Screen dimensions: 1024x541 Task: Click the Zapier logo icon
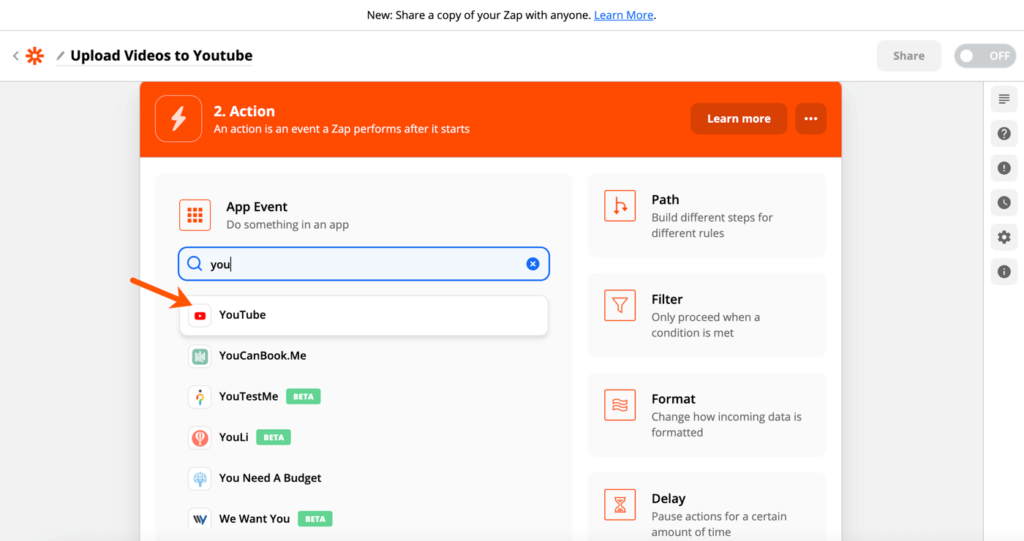[x=35, y=56]
